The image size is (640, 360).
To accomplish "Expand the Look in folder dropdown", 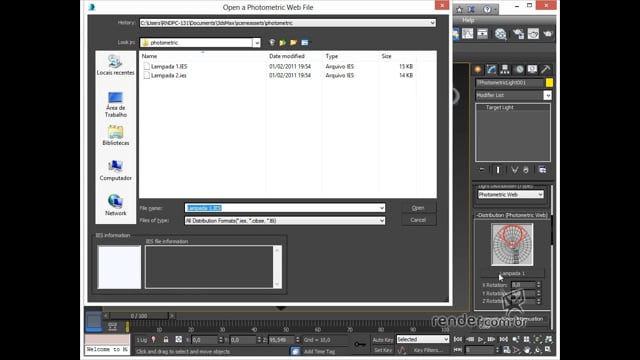I will coord(256,42).
